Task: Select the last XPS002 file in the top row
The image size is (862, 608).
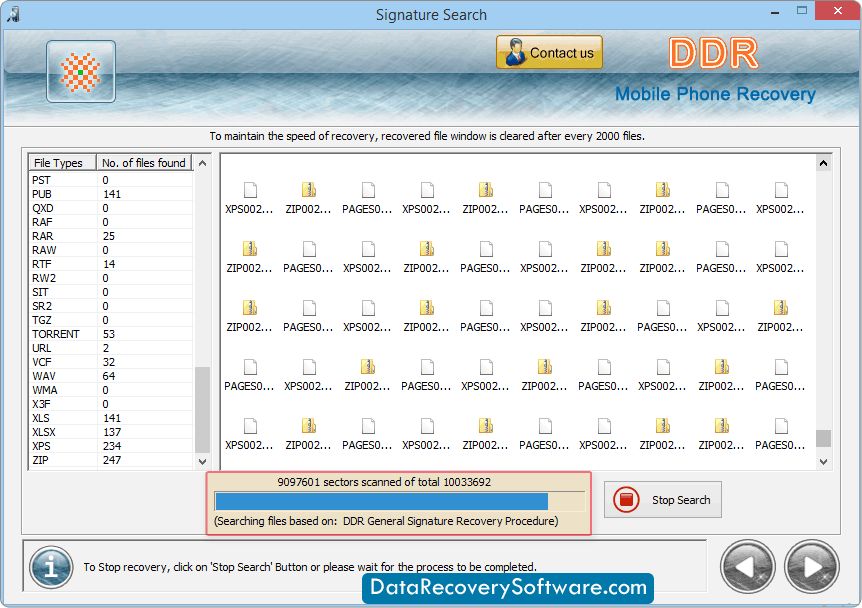Action: [x=780, y=198]
